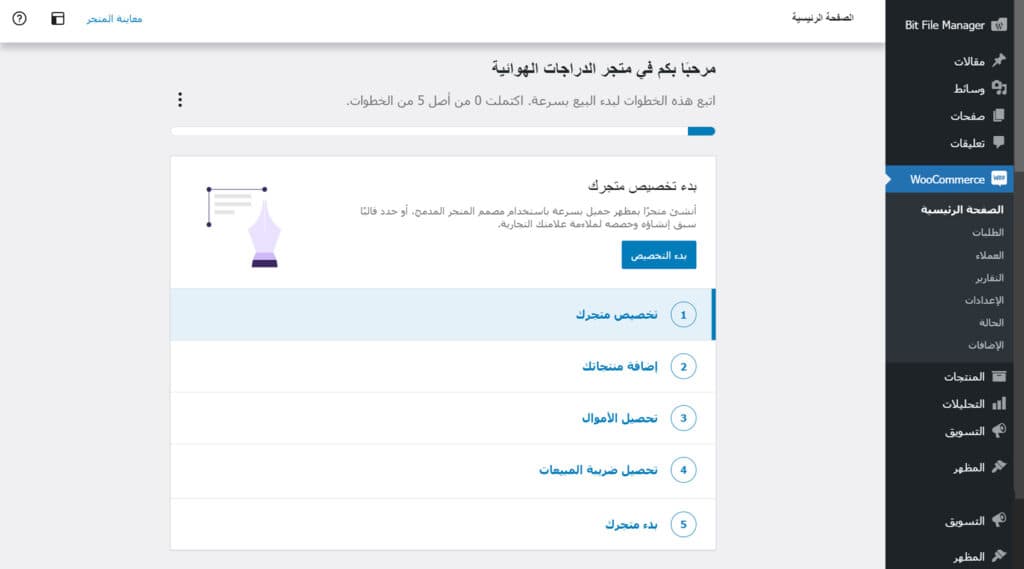Expand step 3 تحصيل الأموال
Viewport: 1024px width, 569px height.
(x=442, y=418)
